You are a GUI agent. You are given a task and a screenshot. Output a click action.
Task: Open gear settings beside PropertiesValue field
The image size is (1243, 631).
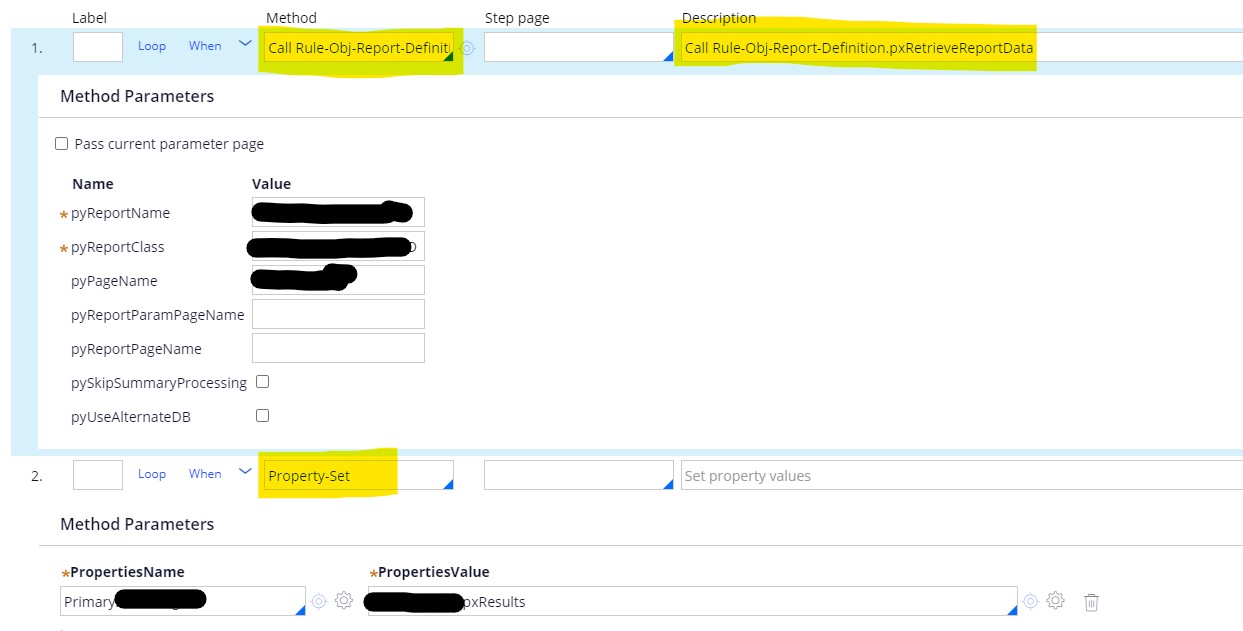pyautogui.click(x=1056, y=601)
